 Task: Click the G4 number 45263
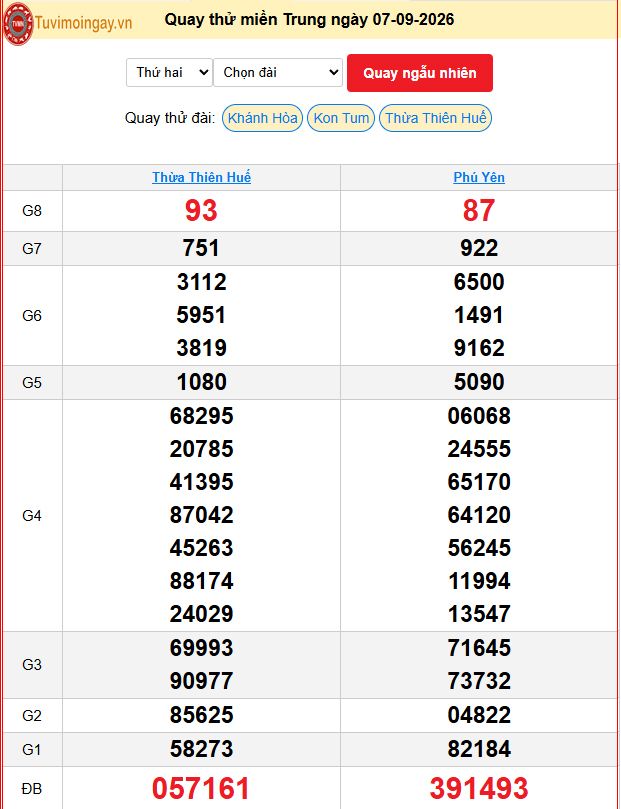pos(202,548)
